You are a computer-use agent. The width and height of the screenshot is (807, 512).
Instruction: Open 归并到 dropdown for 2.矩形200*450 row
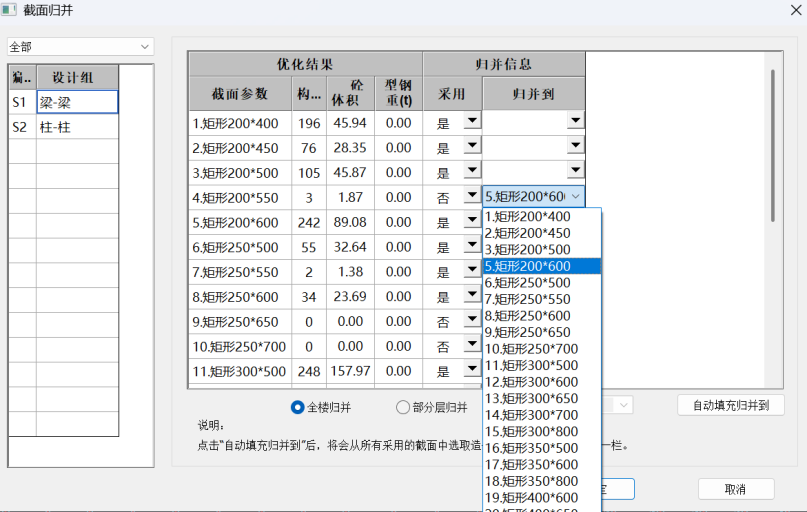coord(574,147)
